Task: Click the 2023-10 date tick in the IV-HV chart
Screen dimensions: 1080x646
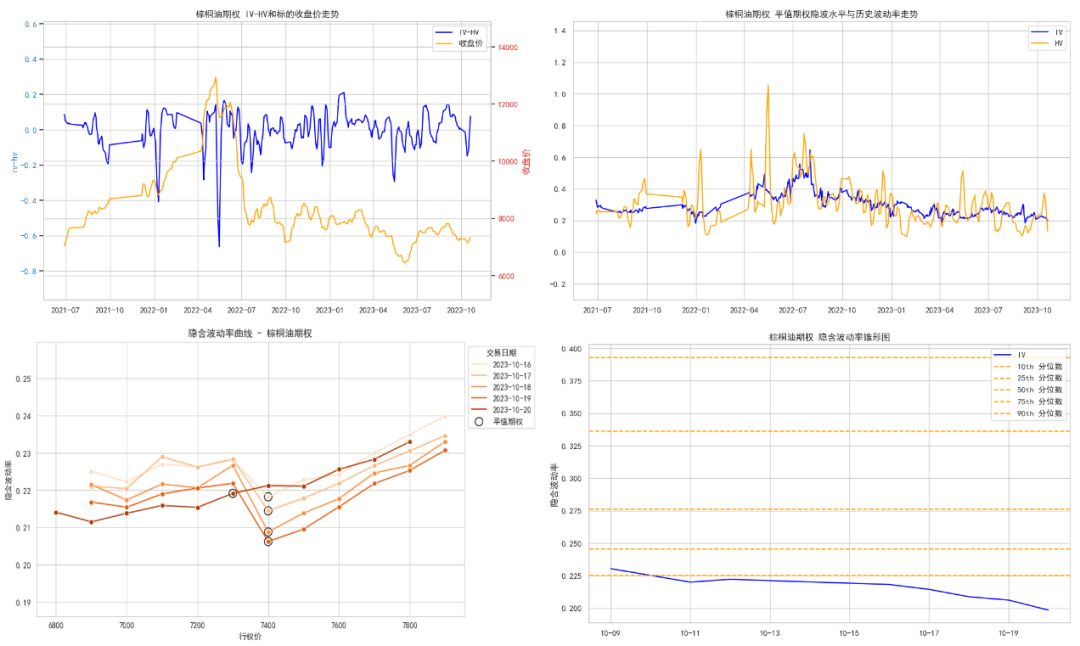Action: pos(461,311)
